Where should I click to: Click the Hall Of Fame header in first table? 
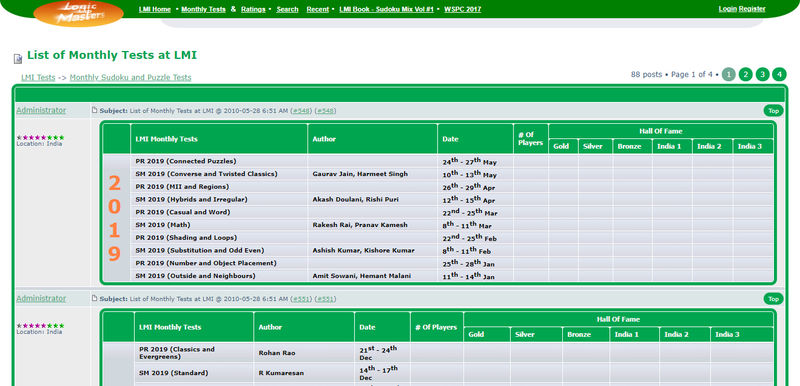click(660, 131)
